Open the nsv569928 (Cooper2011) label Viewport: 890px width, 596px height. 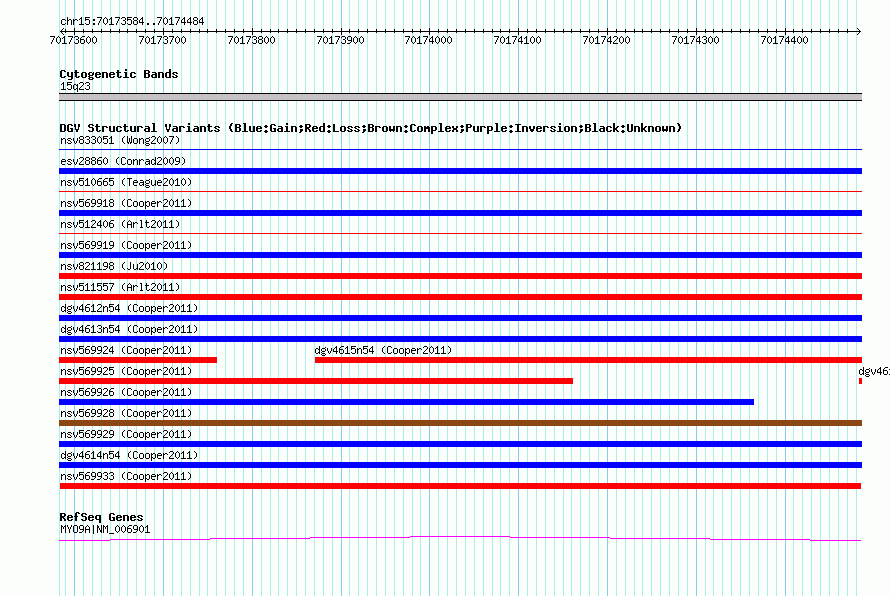coord(126,413)
